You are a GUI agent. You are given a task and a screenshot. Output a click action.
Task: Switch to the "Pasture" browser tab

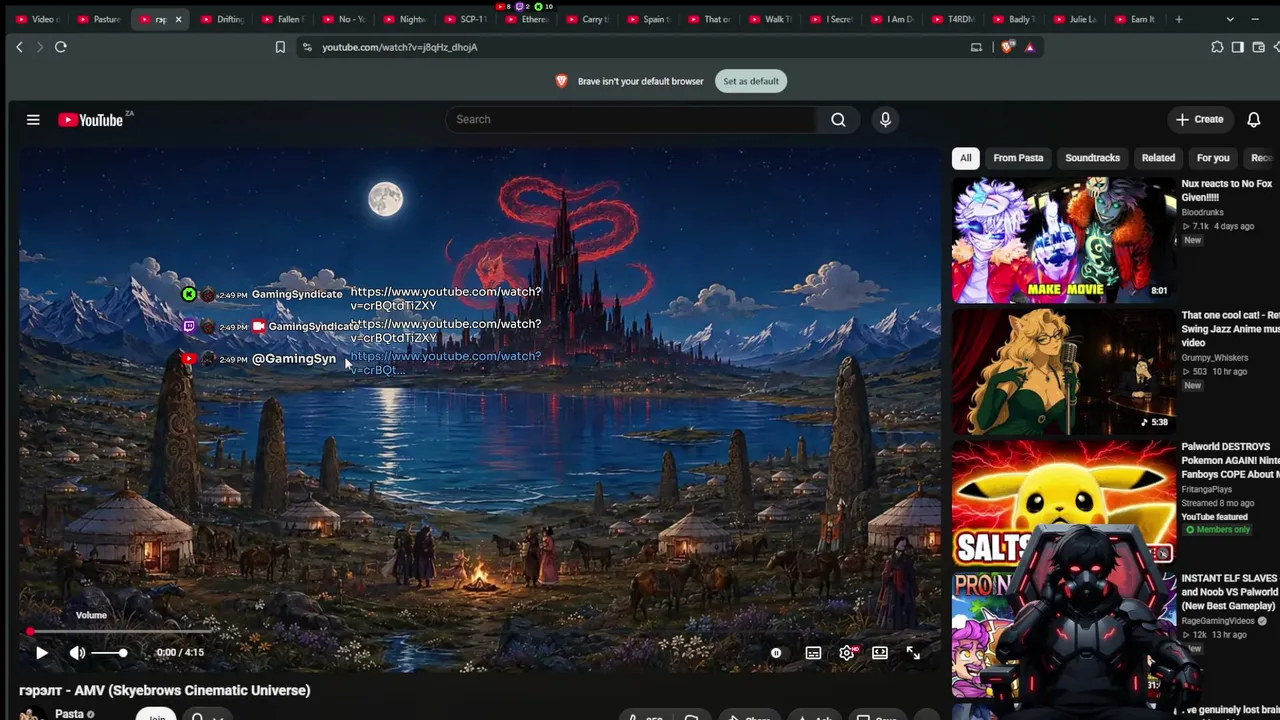coord(99,19)
